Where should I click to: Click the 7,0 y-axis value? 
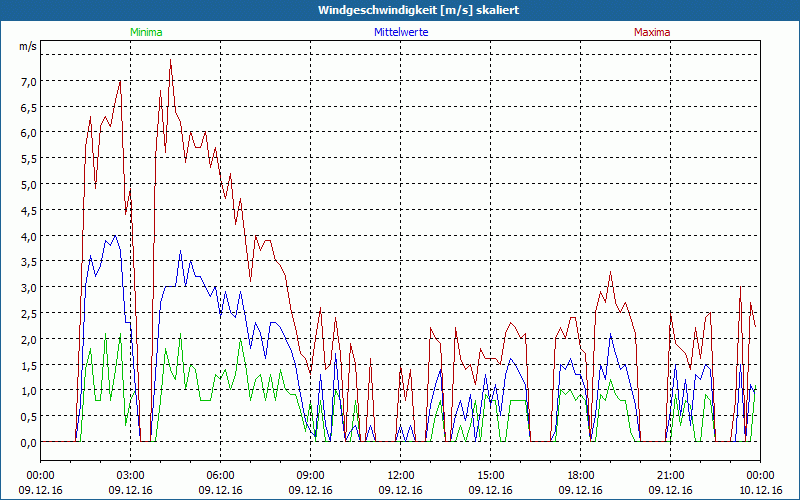coord(28,81)
